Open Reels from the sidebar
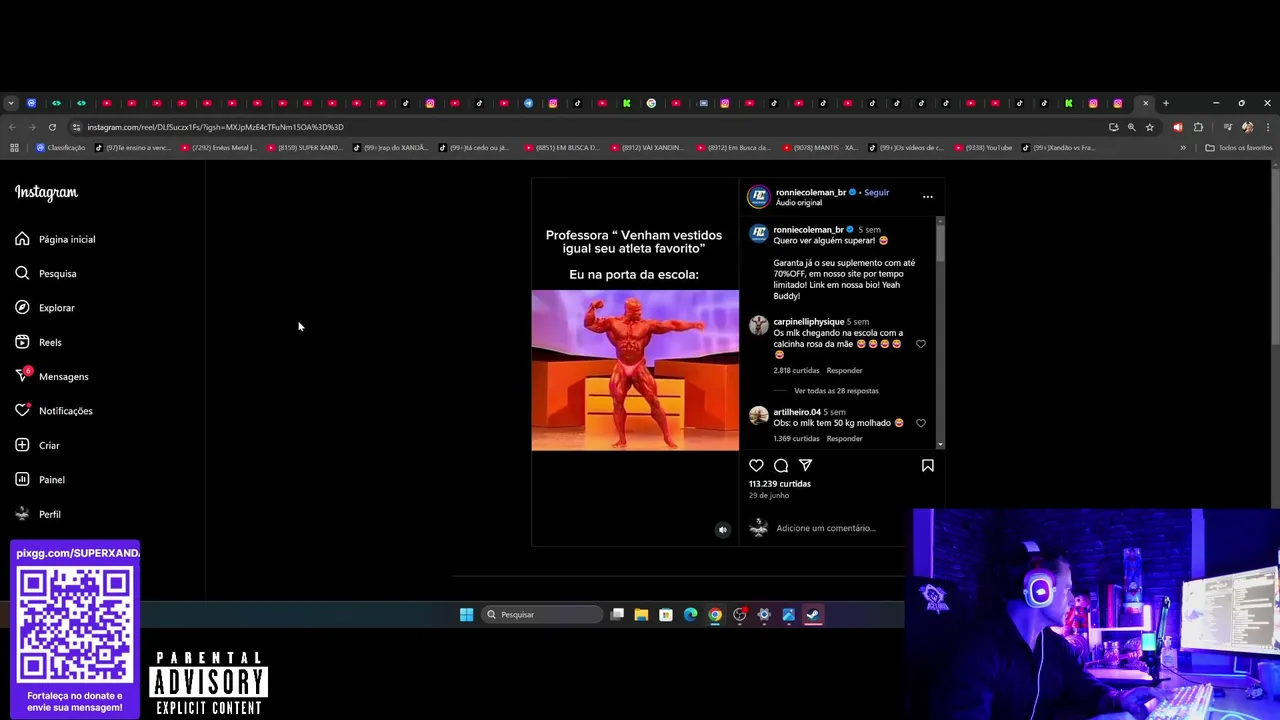Screen dimensions: 1280x720 [x=39, y=342]
